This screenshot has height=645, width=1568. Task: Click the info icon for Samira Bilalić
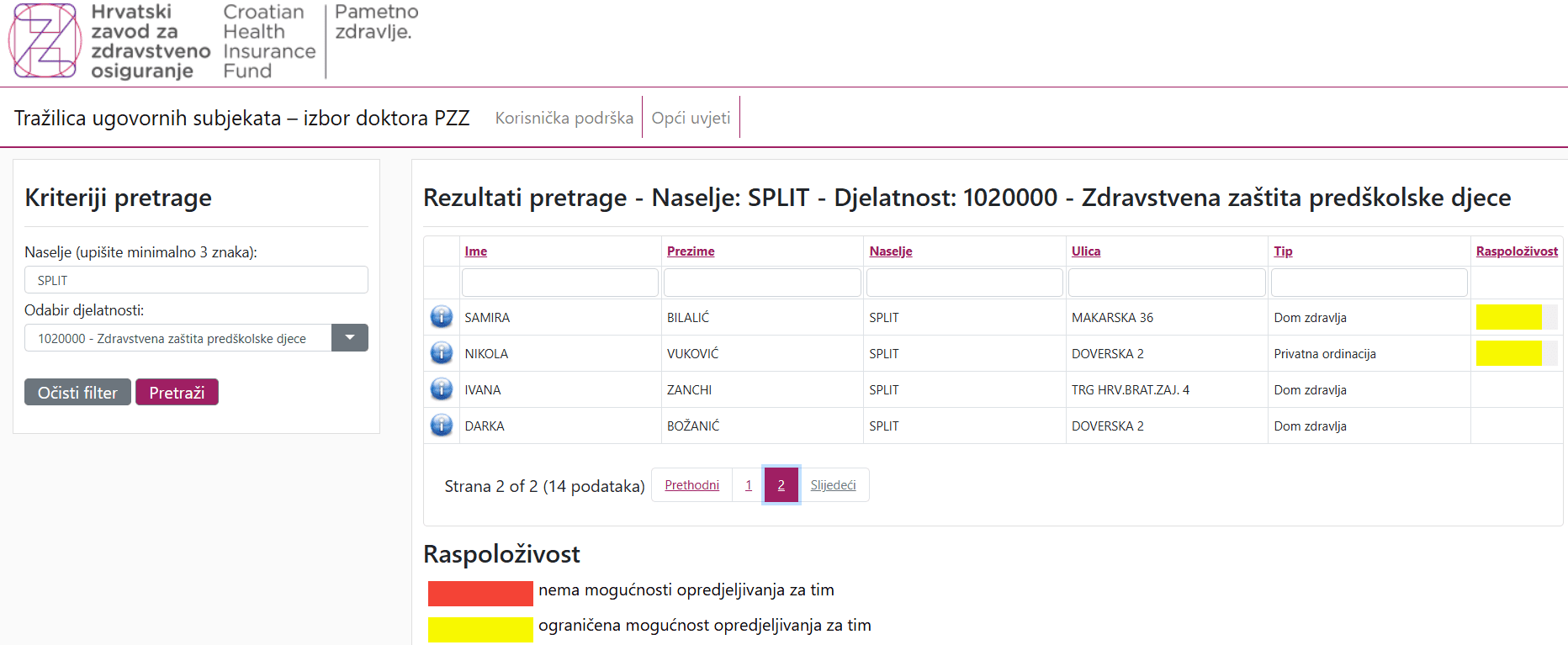click(442, 317)
